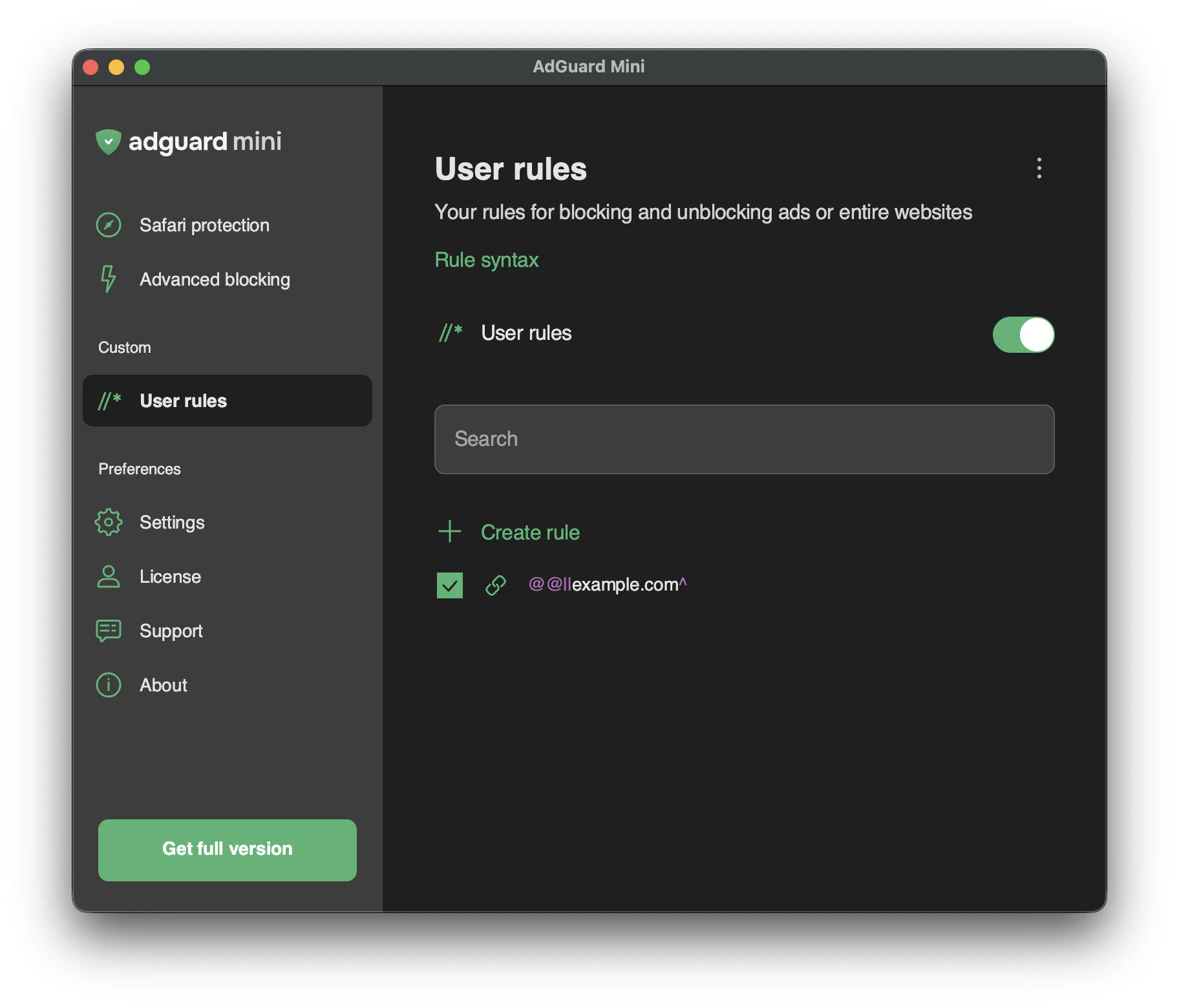Click the plus icon next to Create rule

pyautogui.click(x=449, y=532)
